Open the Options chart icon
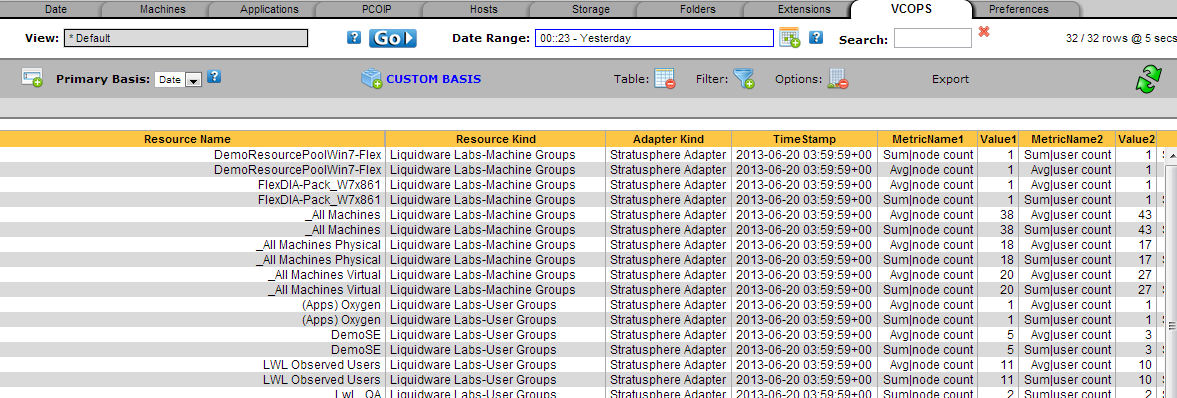Image resolution: width=1177 pixels, height=398 pixels. [838, 79]
